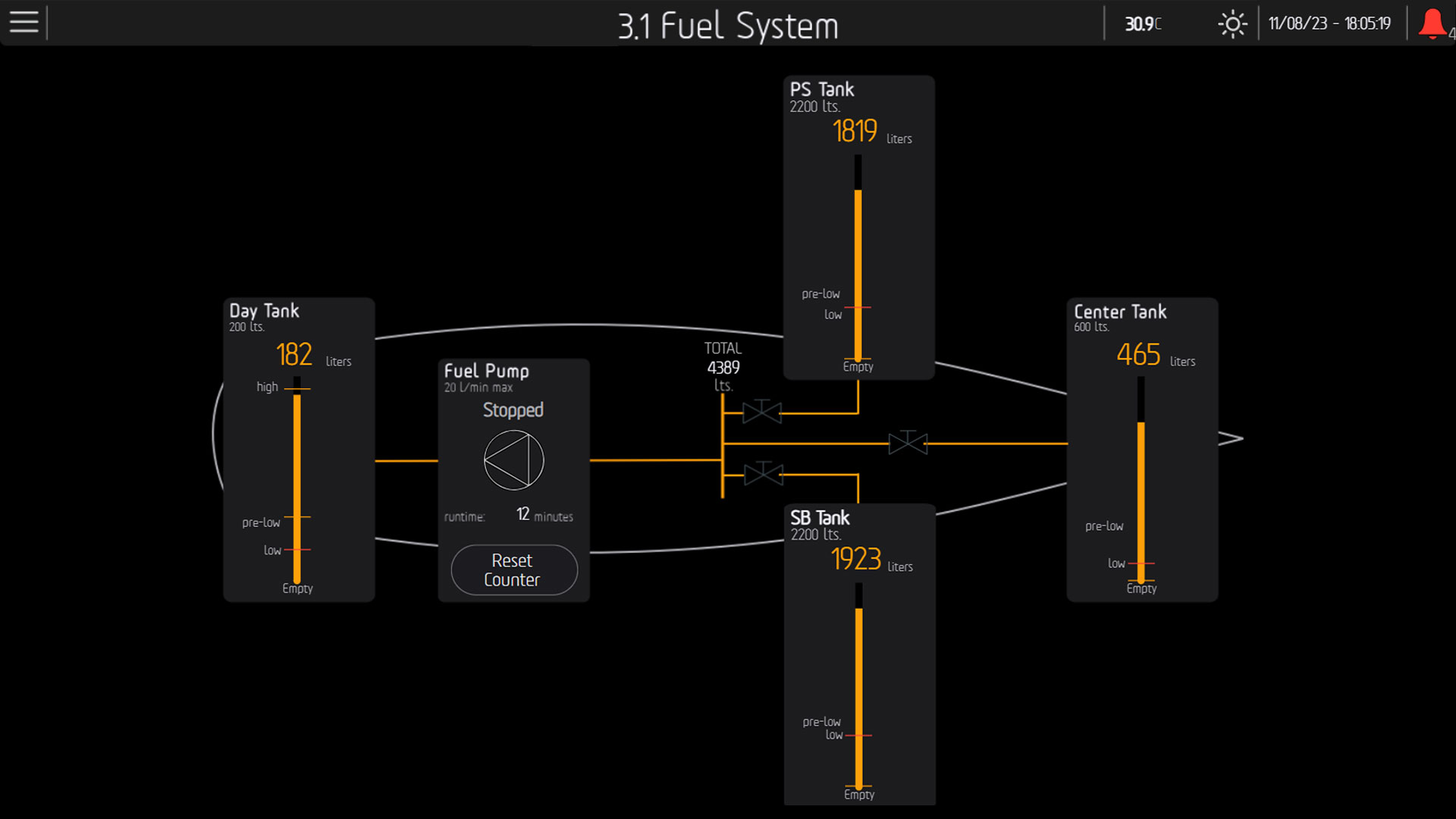This screenshot has height=819, width=1456.
Task: Toggle the Center Tank line valve
Action: 908,443
